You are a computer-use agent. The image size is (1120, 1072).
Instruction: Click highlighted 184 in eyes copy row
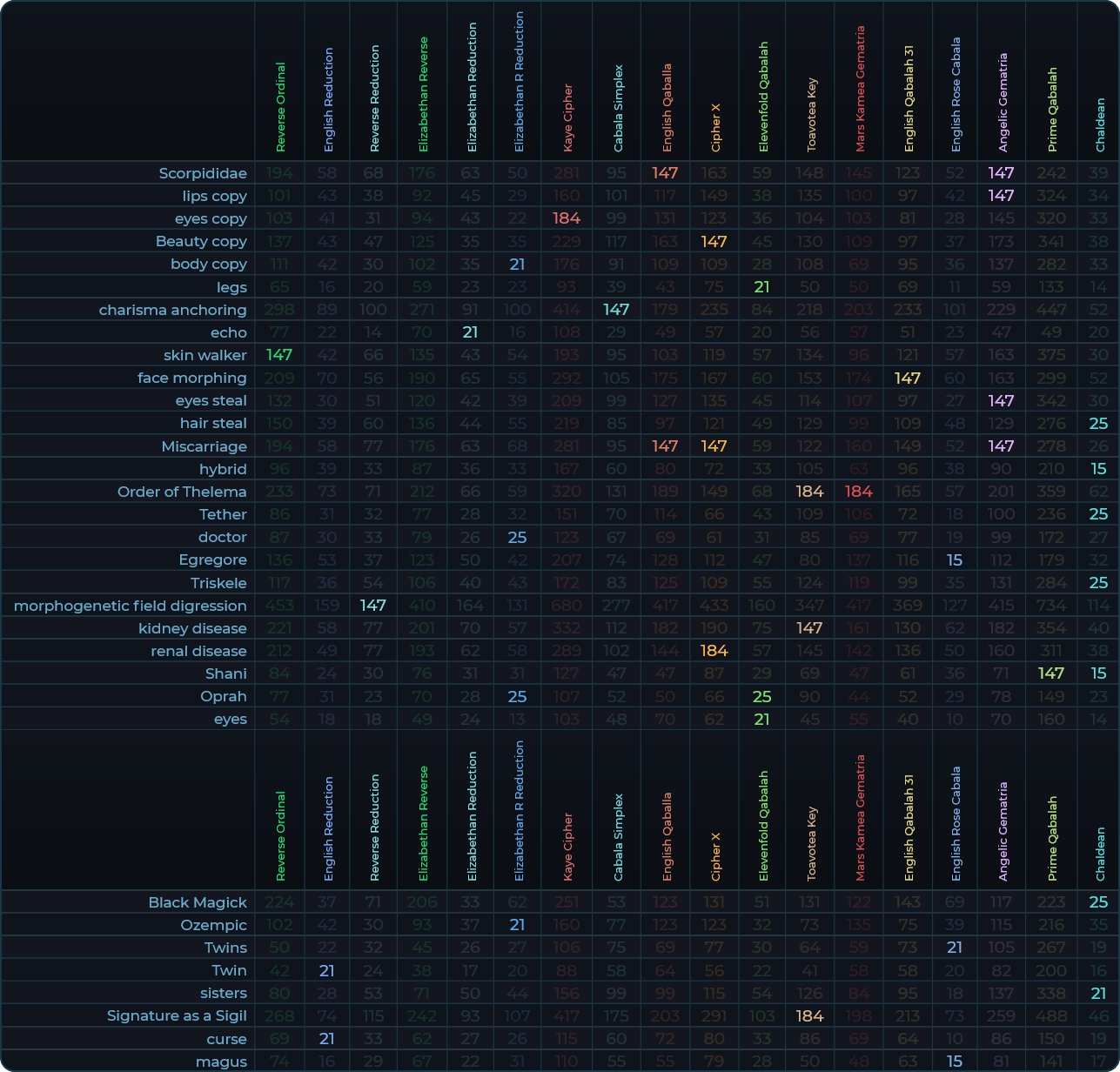tap(567, 218)
